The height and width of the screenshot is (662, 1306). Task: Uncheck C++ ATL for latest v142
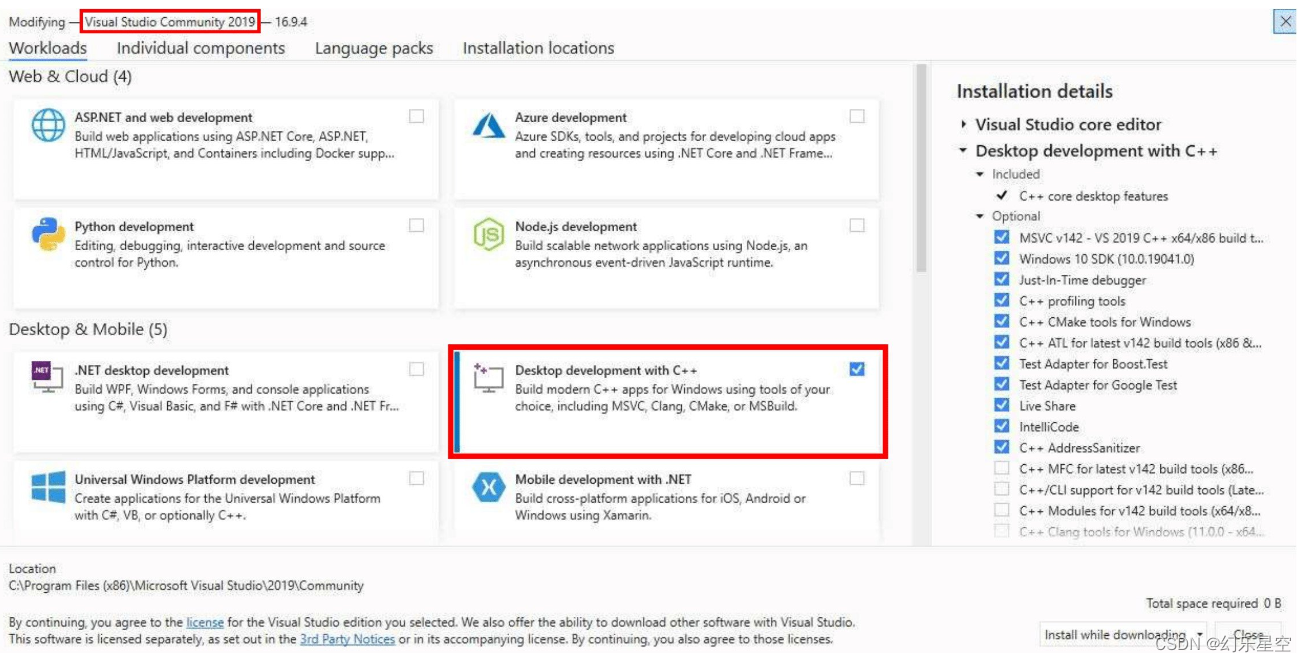[1001, 343]
